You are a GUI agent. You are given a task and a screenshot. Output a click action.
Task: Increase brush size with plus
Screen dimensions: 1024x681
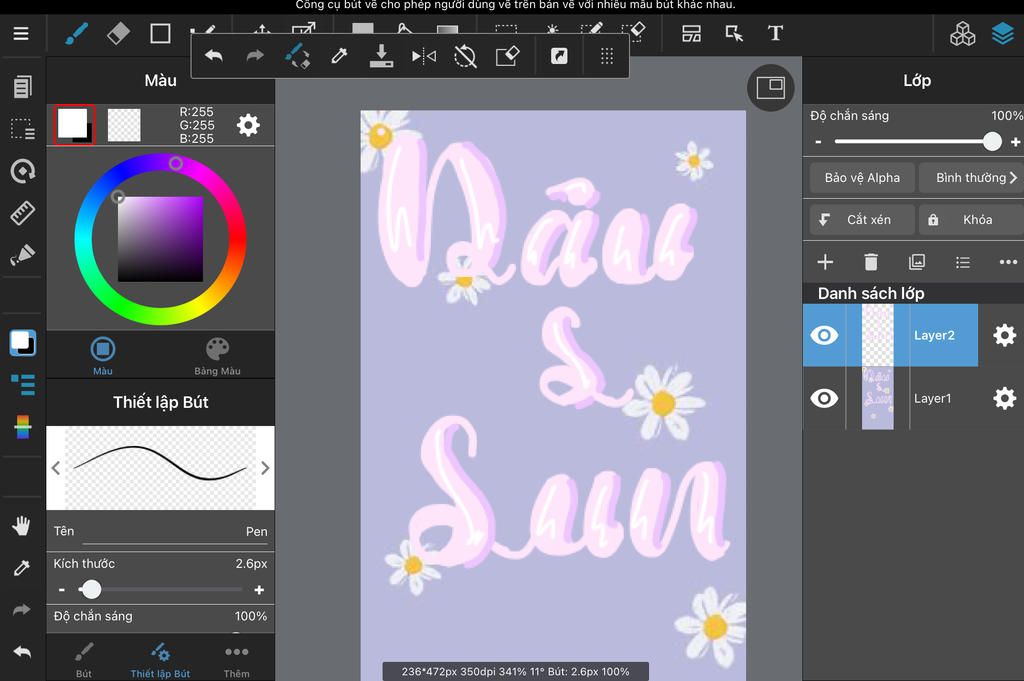coord(259,590)
